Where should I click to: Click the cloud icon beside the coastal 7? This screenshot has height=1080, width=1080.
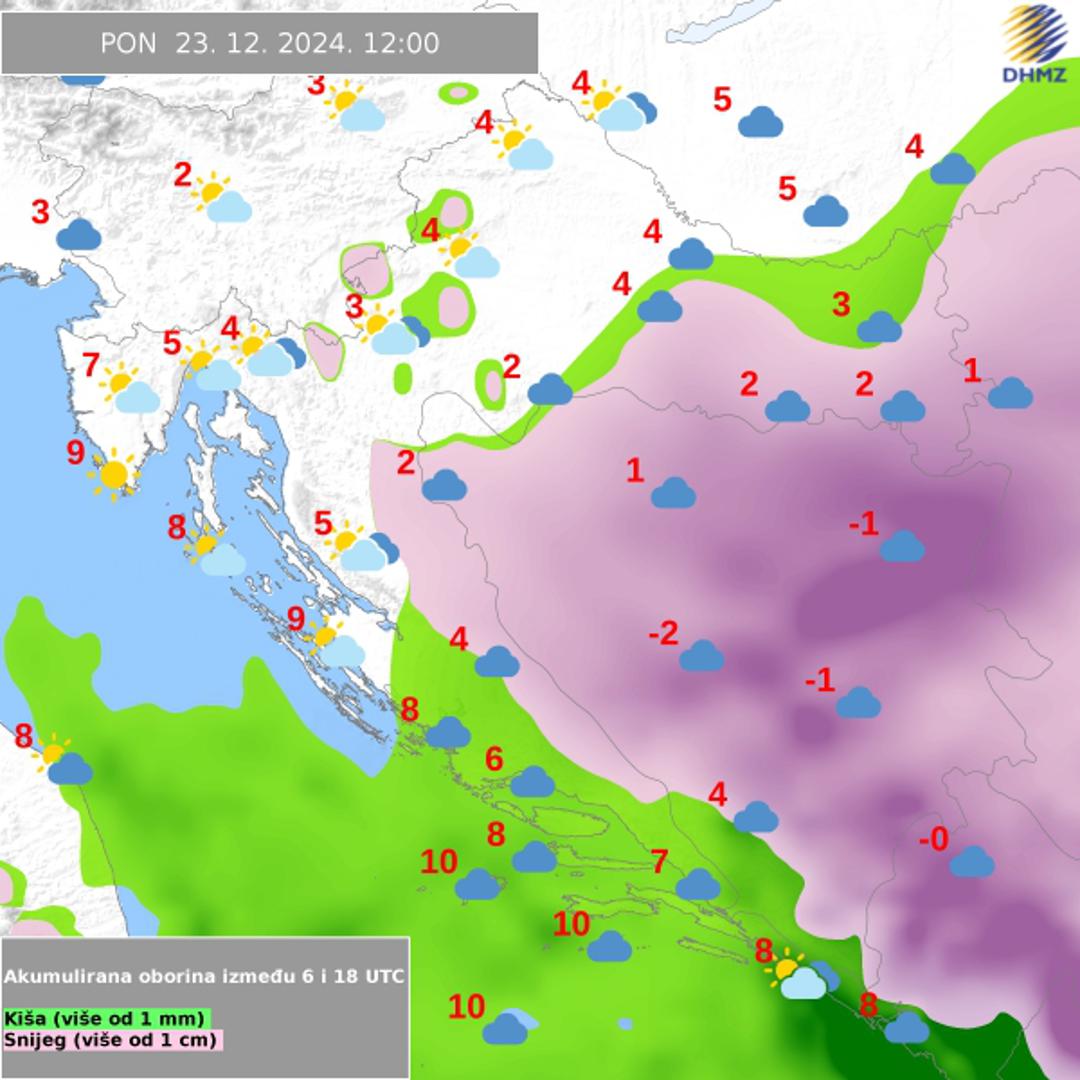697,884
